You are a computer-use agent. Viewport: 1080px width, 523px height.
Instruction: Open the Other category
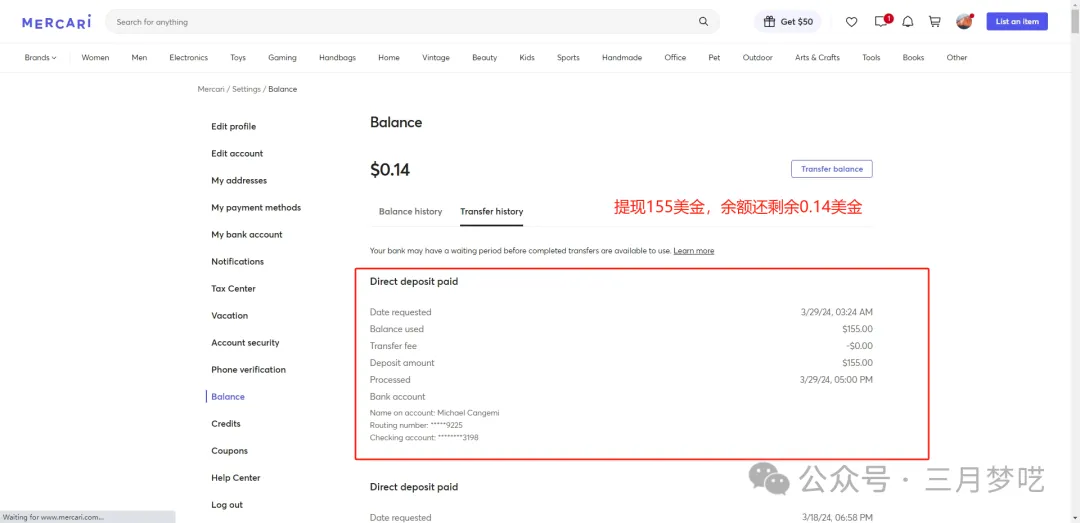[x=957, y=58]
